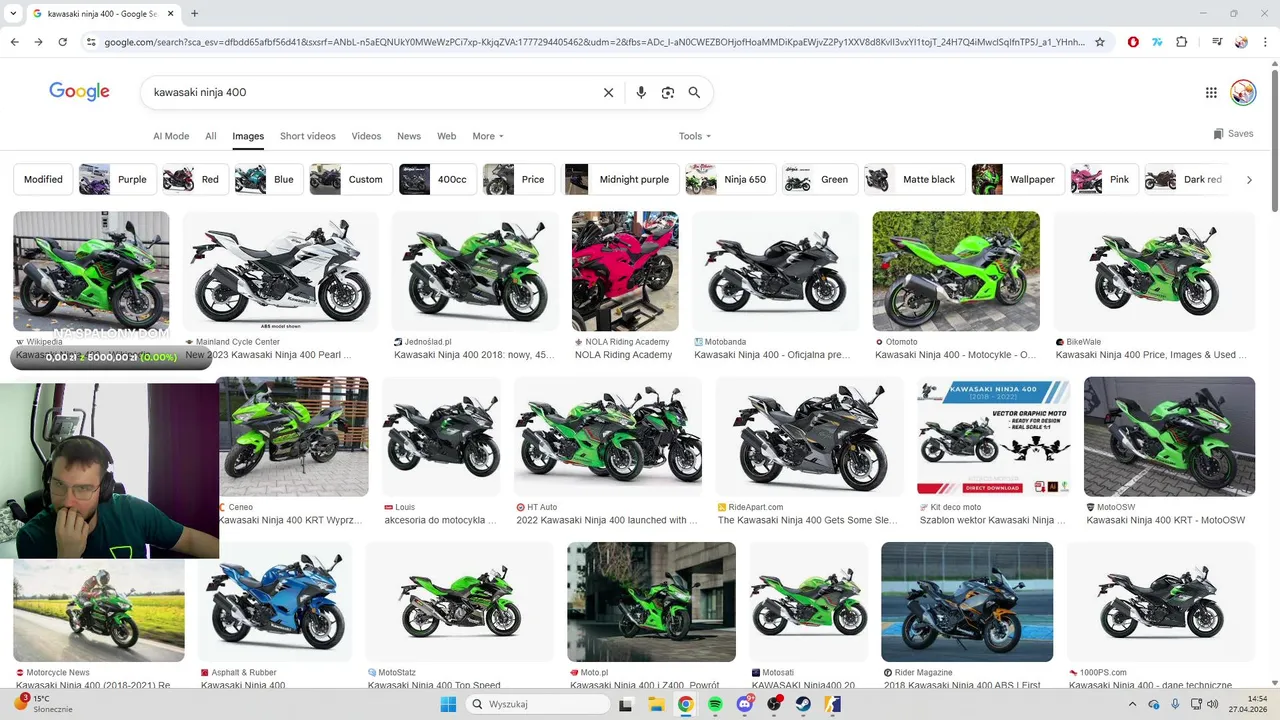This screenshot has height=720, width=1280.
Task: Bookmark this page with the star icon
Action: (x=1100, y=42)
